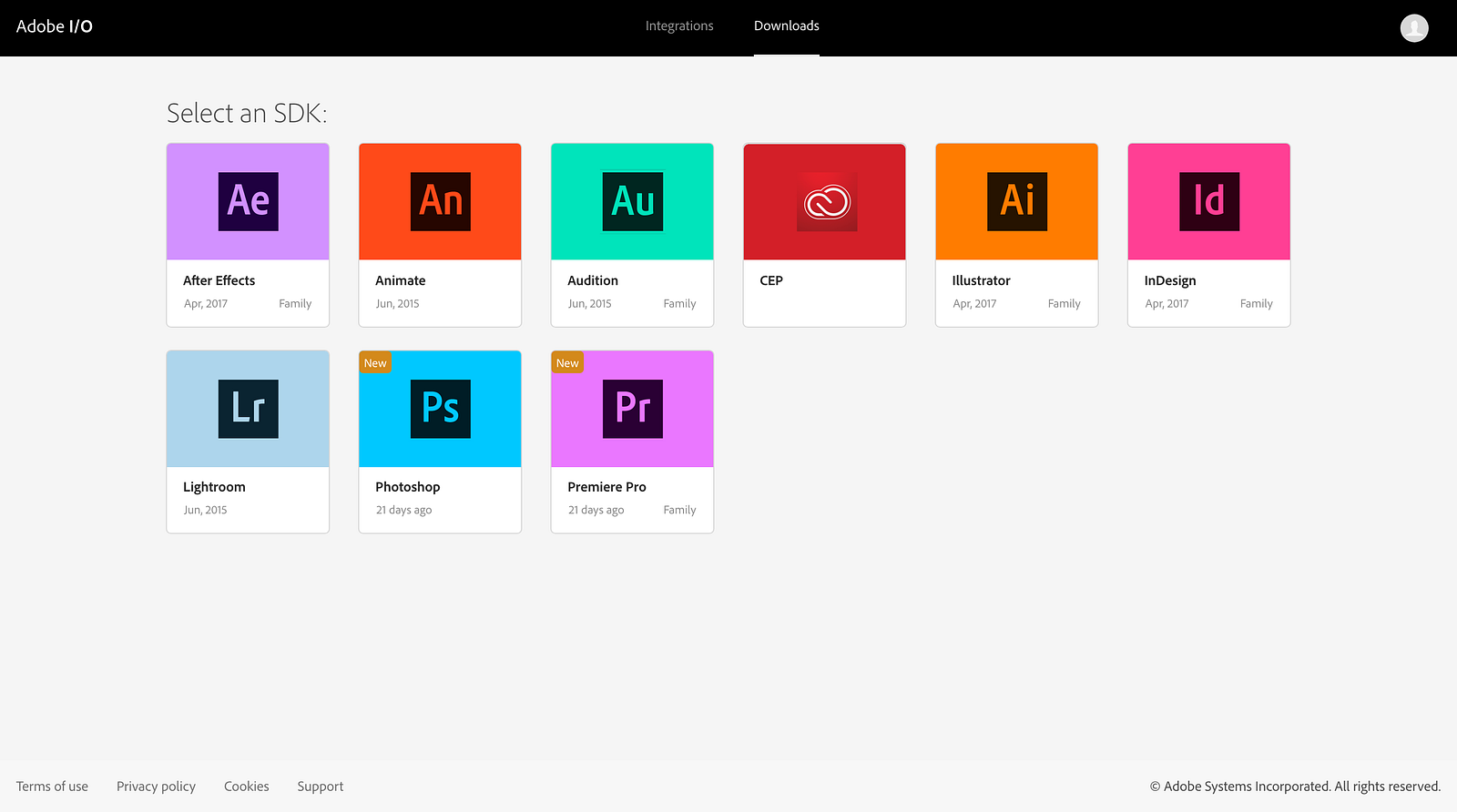This screenshot has height=812, width=1457.
Task: Click the New badge on Premiere Pro
Action: tap(567, 363)
